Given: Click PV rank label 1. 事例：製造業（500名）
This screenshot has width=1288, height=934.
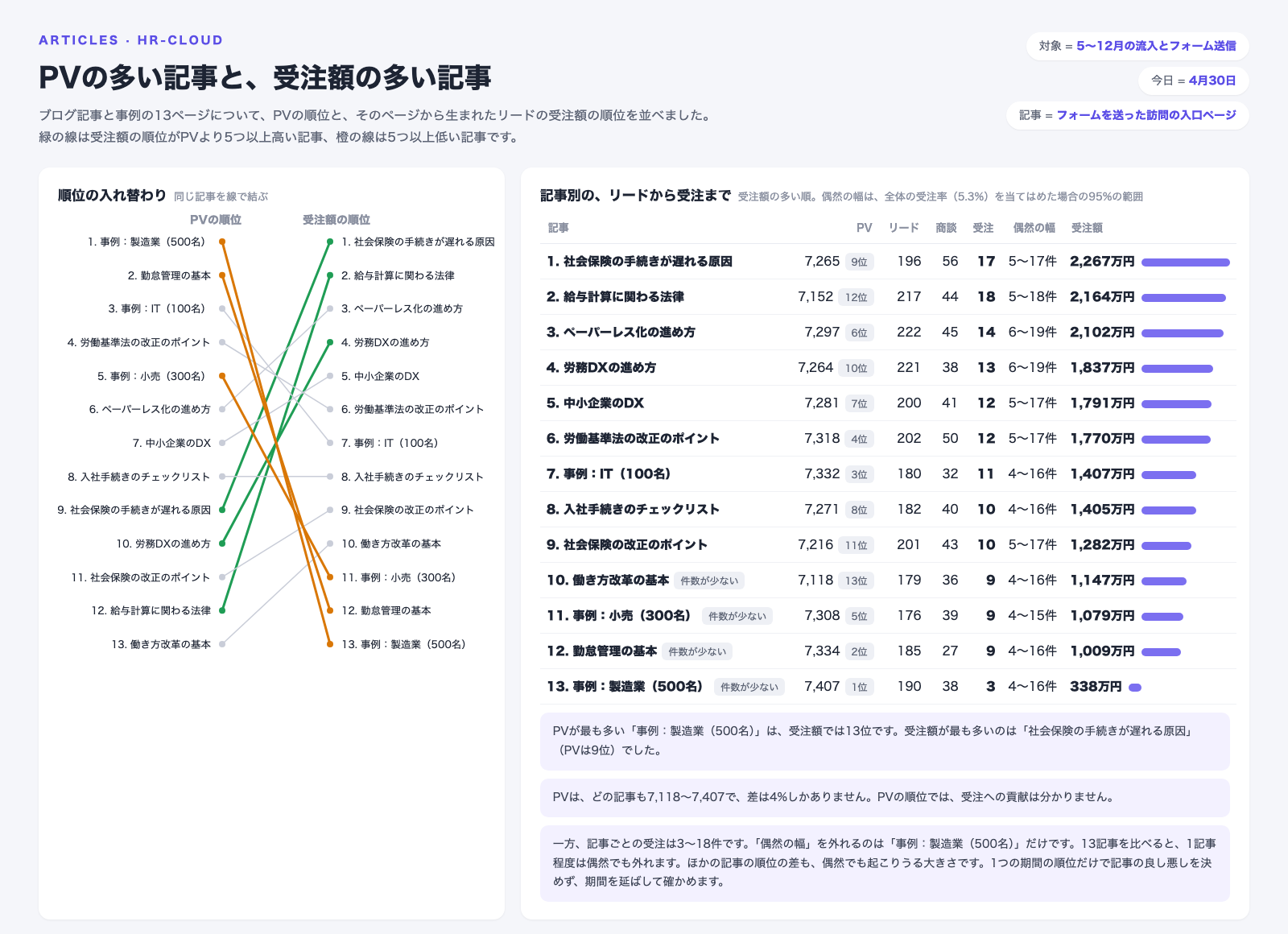Looking at the screenshot, I should coord(147,242).
